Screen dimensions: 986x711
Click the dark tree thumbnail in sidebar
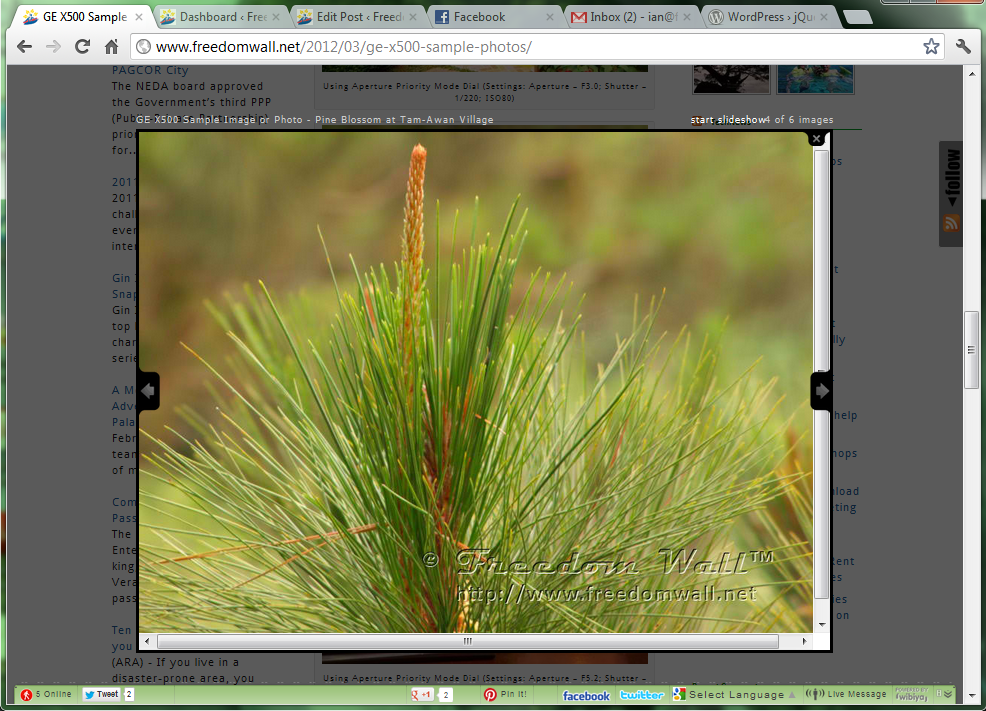(x=731, y=79)
